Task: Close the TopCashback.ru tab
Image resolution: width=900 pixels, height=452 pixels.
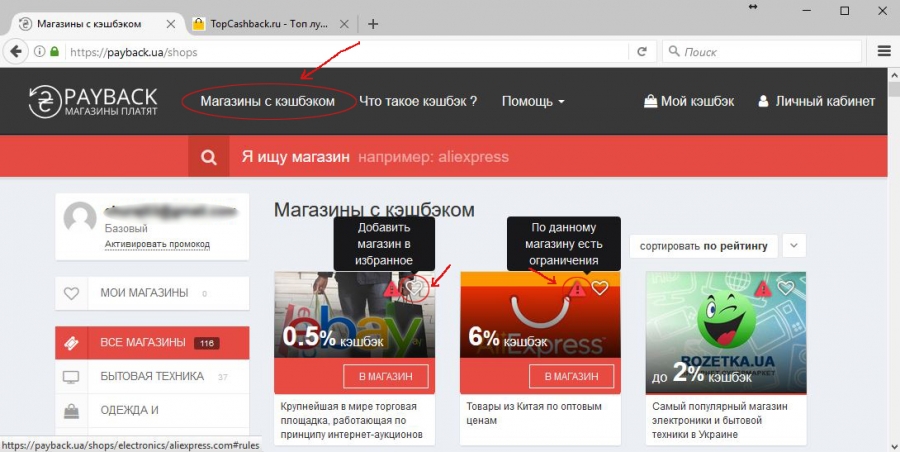Action: pos(344,24)
